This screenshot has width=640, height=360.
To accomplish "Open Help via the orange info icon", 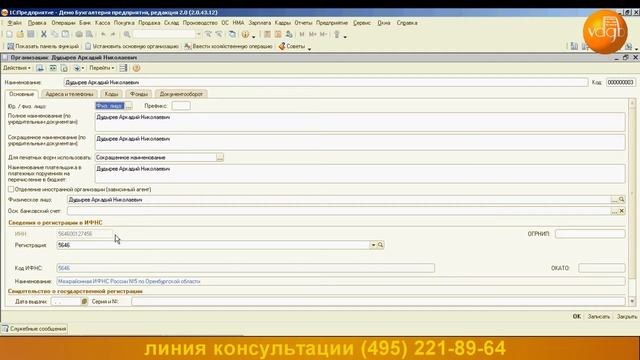I will [245, 35].
